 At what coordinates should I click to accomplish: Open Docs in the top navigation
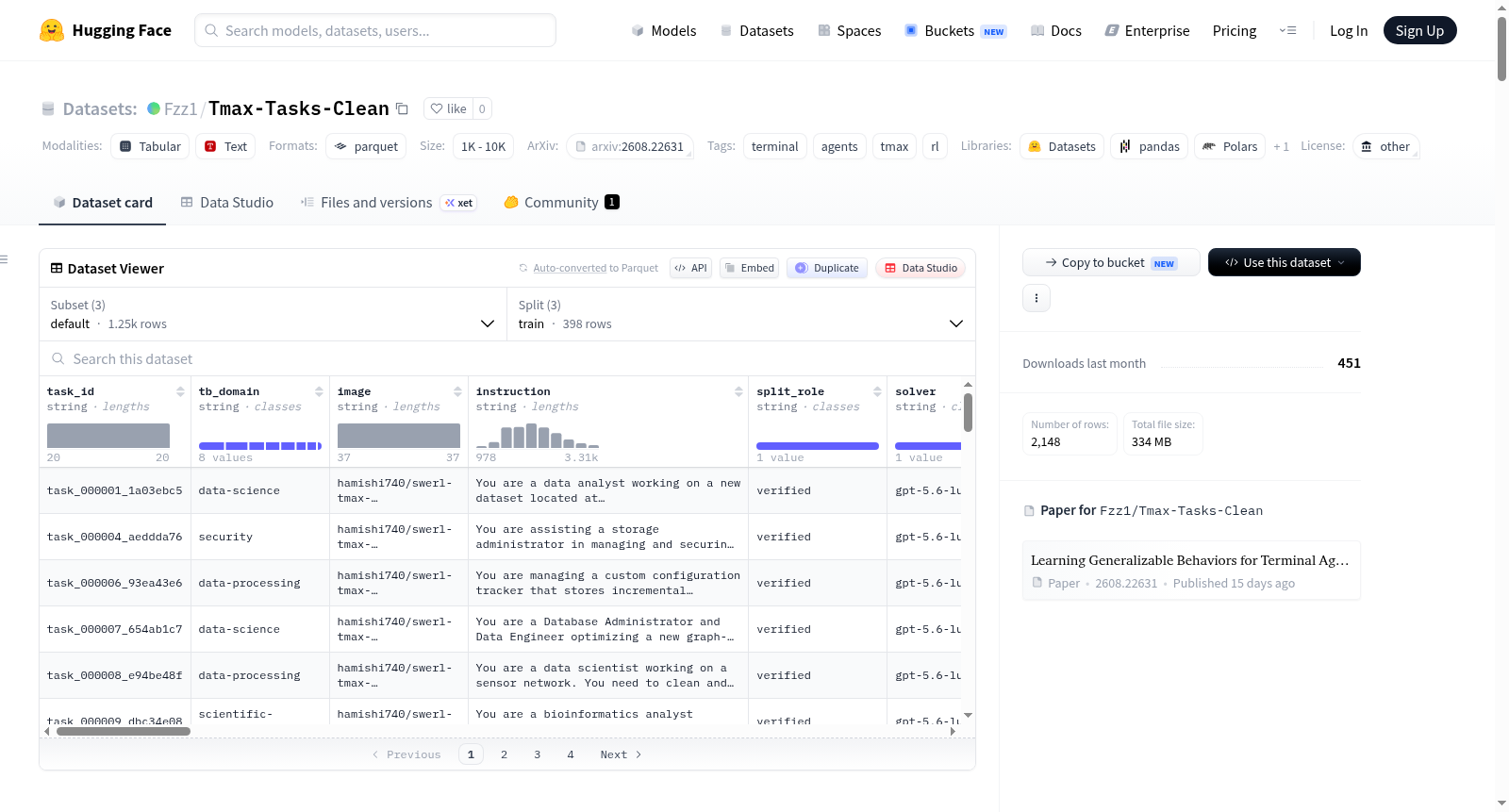(1056, 30)
